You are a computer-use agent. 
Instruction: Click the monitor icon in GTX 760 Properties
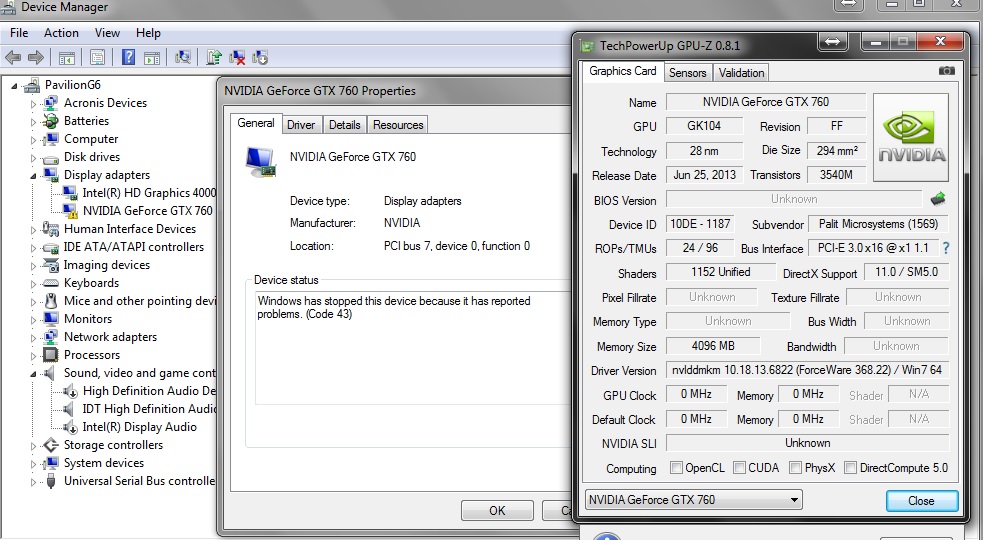coord(261,162)
